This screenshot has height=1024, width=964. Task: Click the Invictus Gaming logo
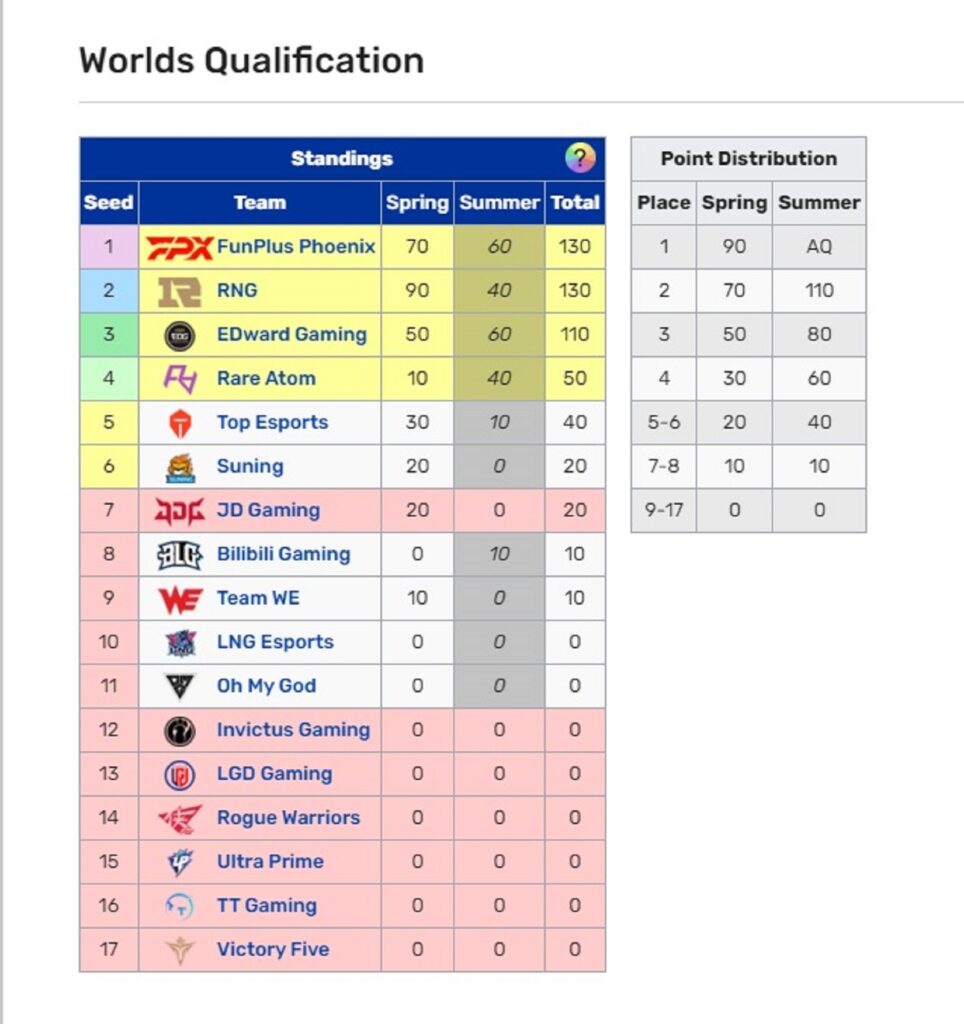point(180,731)
